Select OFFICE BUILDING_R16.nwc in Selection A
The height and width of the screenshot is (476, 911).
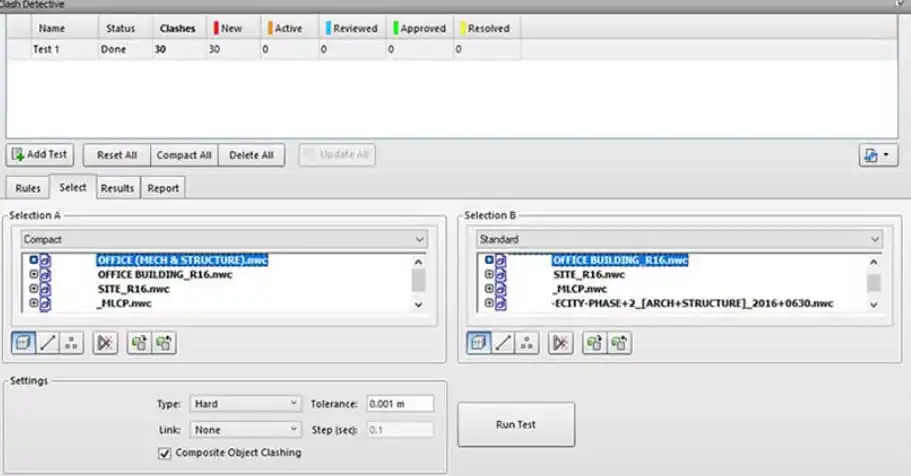165,274
